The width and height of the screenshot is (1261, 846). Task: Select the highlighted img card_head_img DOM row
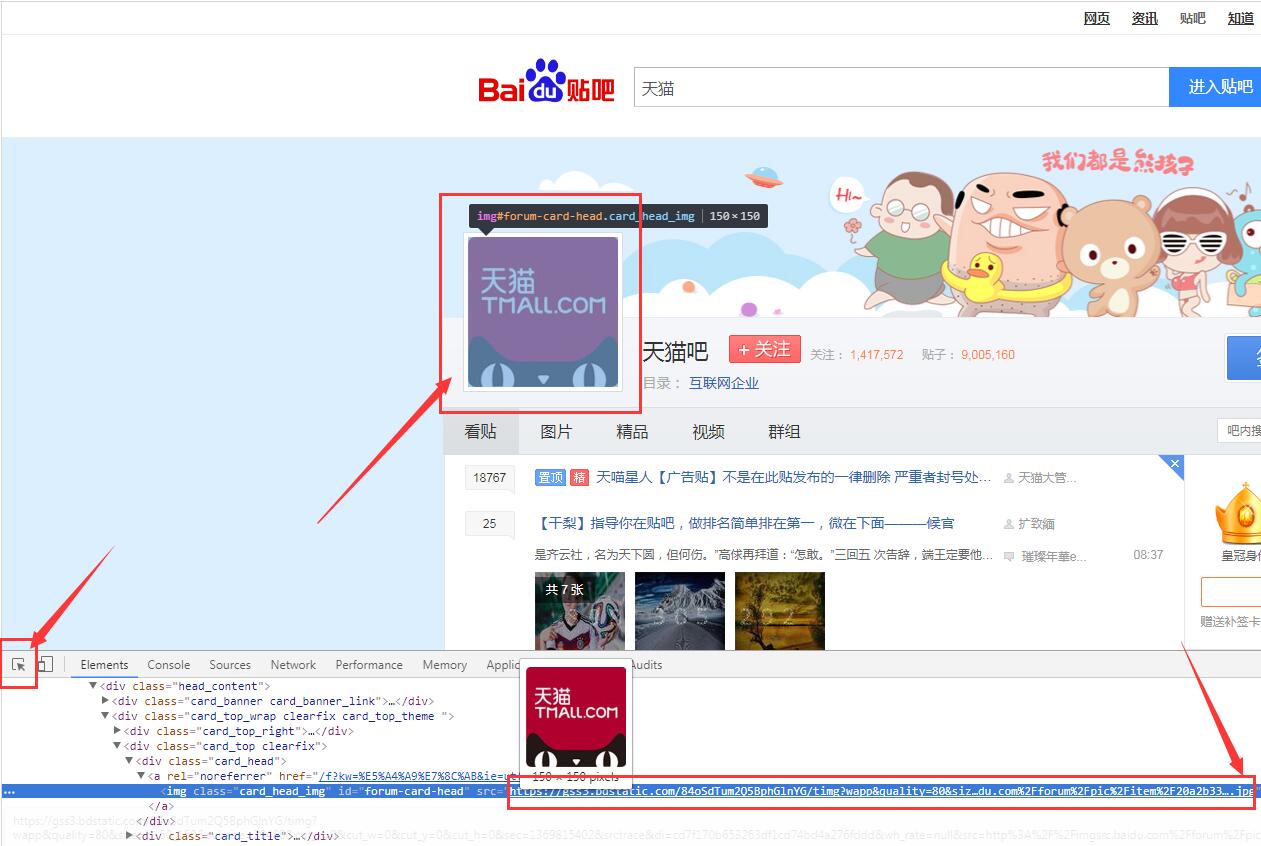click(x=630, y=791)
